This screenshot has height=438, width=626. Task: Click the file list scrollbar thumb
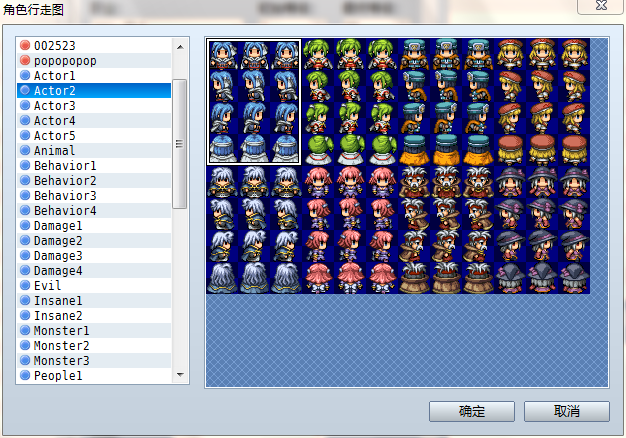click(x=180, y=144)
